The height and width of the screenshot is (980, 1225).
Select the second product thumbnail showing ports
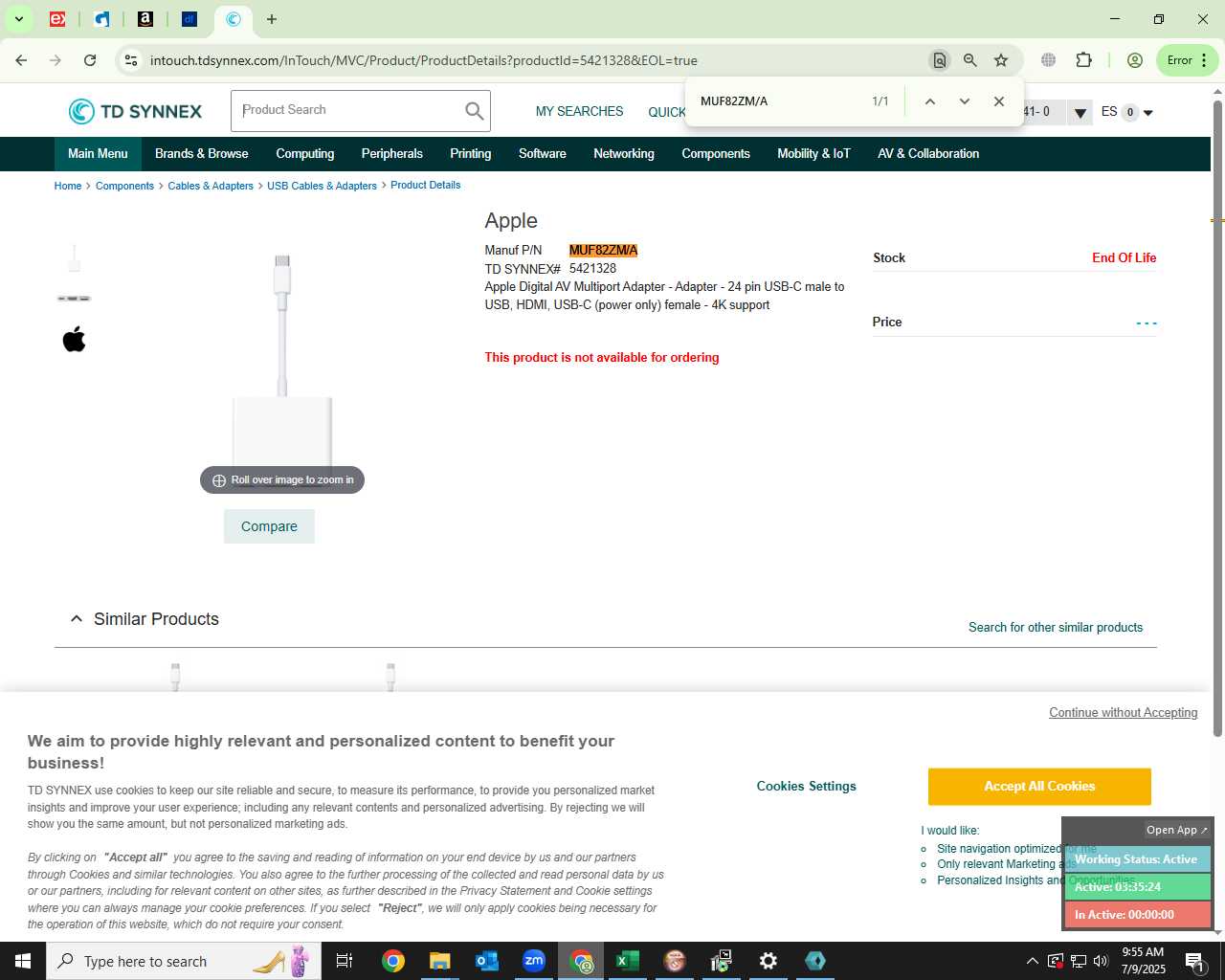tap(74, 299)
